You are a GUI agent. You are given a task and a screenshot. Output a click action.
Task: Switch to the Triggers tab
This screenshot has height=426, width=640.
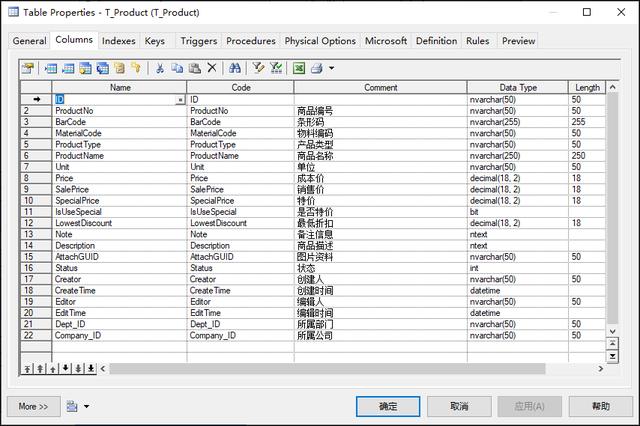199,41
